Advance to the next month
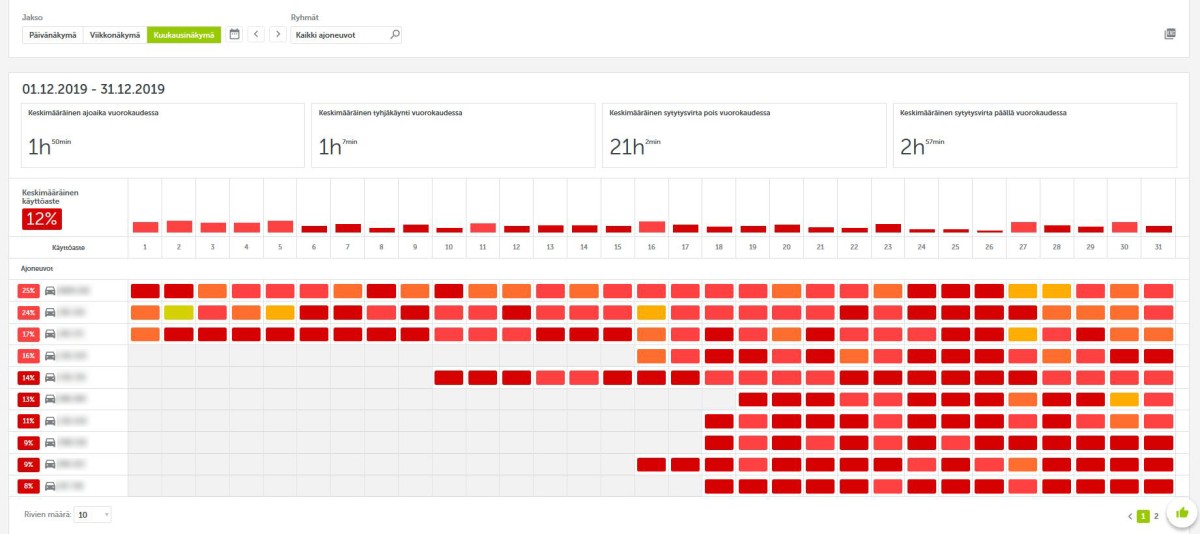 tap(278, 34)
